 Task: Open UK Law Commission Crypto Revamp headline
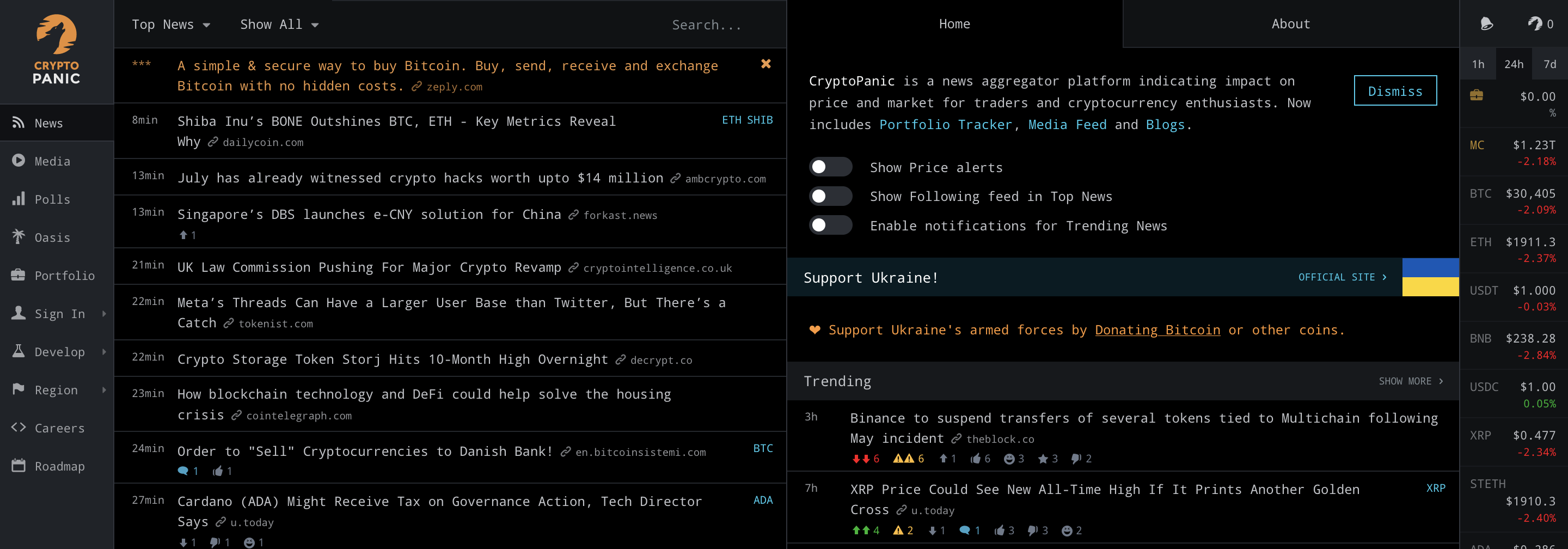click(369, 267)
